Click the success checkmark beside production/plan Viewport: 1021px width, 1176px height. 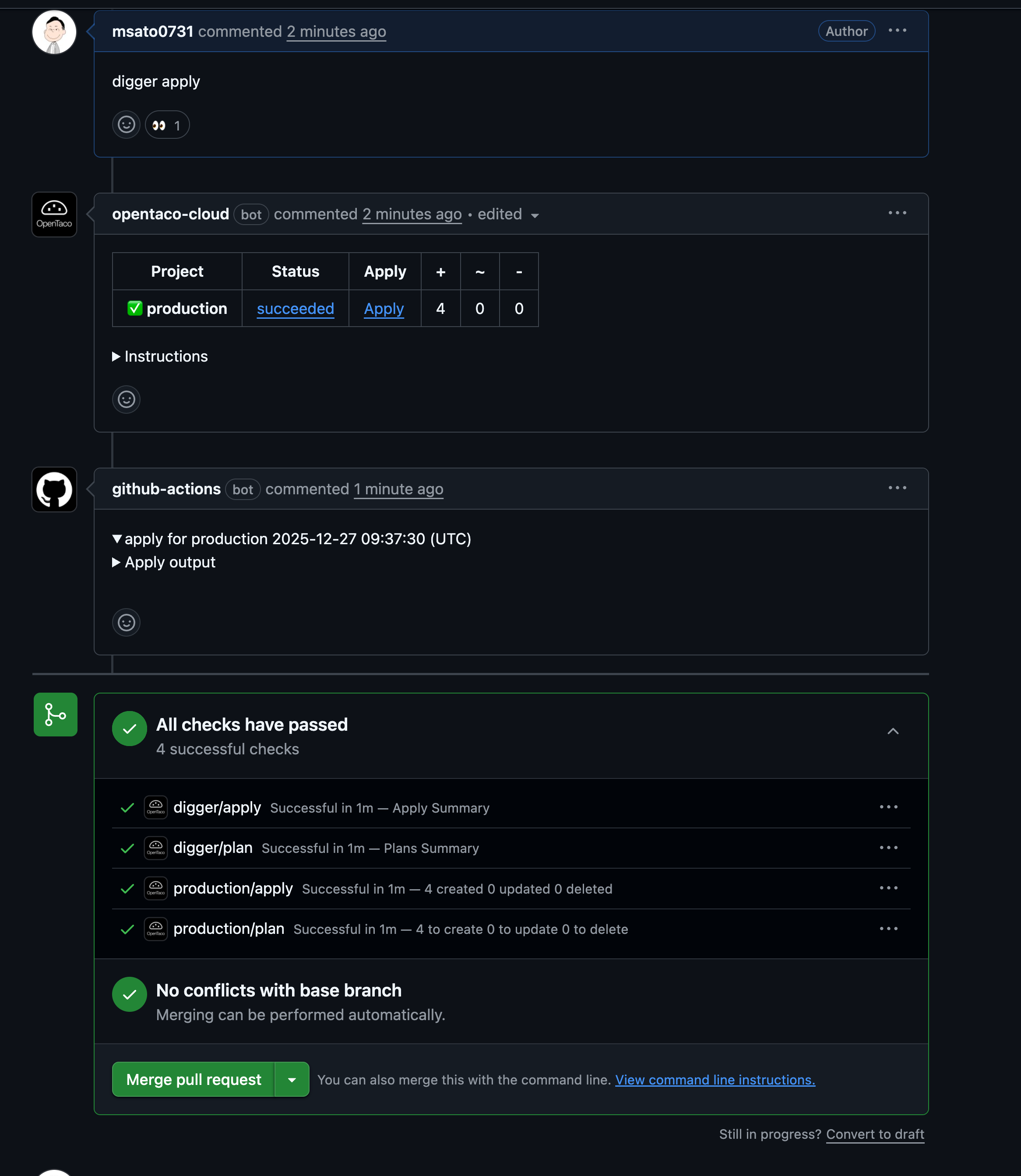click(127, 929)
